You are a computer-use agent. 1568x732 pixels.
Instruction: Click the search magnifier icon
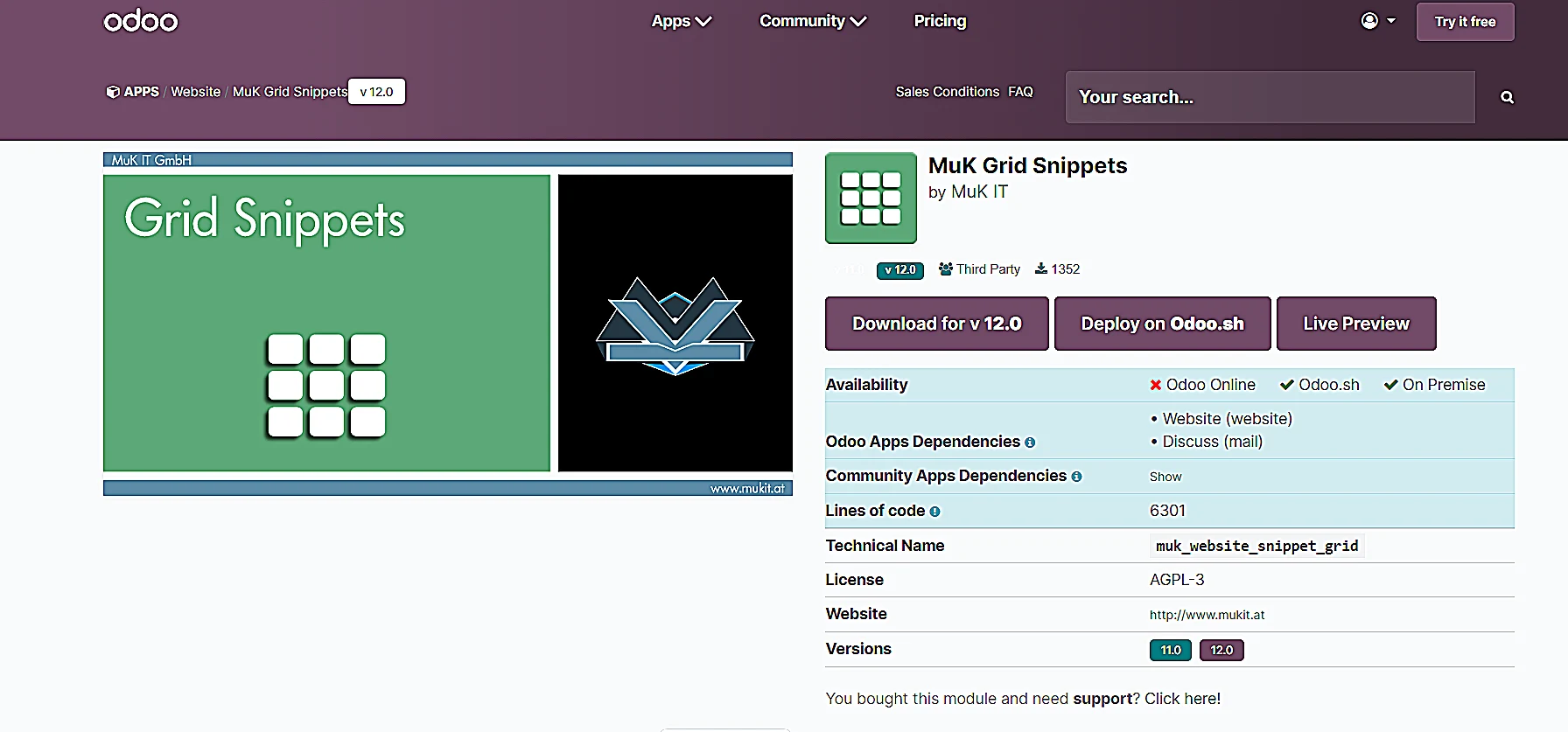1507,97
